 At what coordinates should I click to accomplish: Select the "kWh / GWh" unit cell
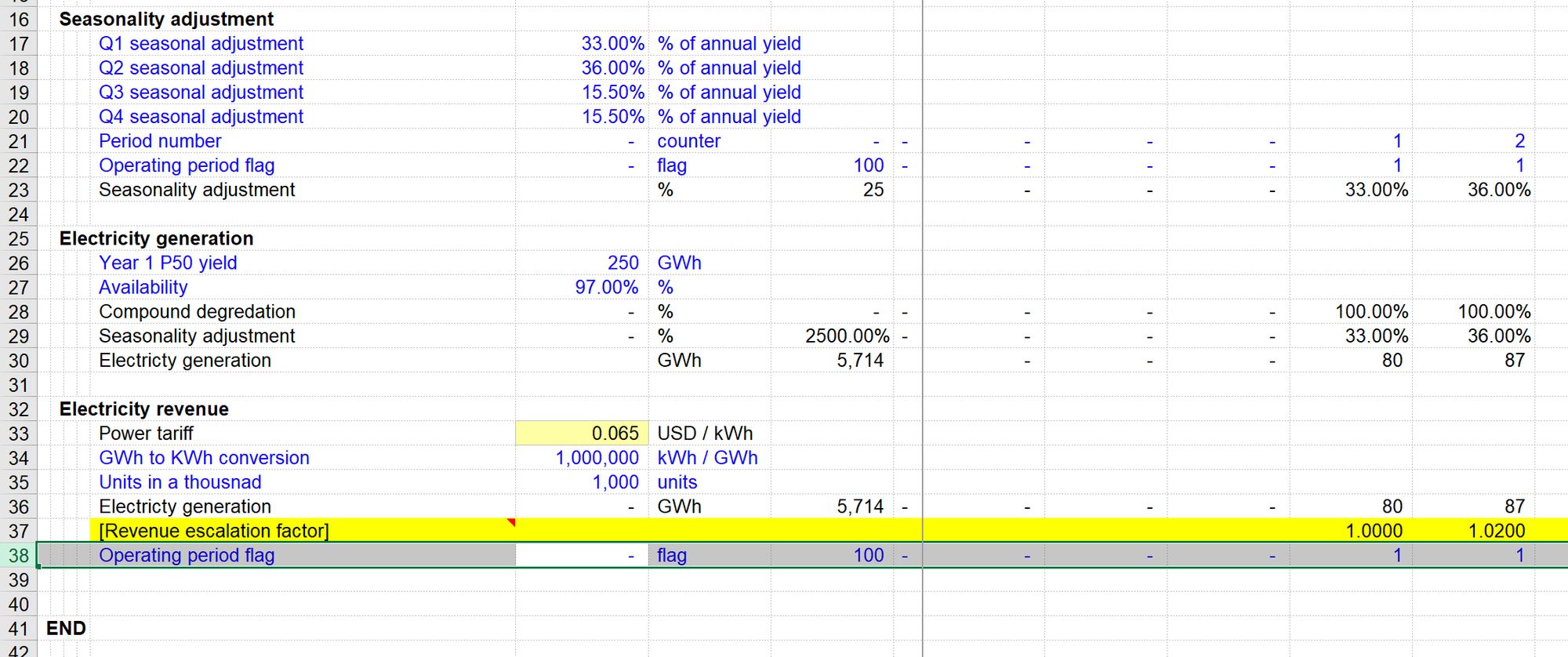point(707,458)
